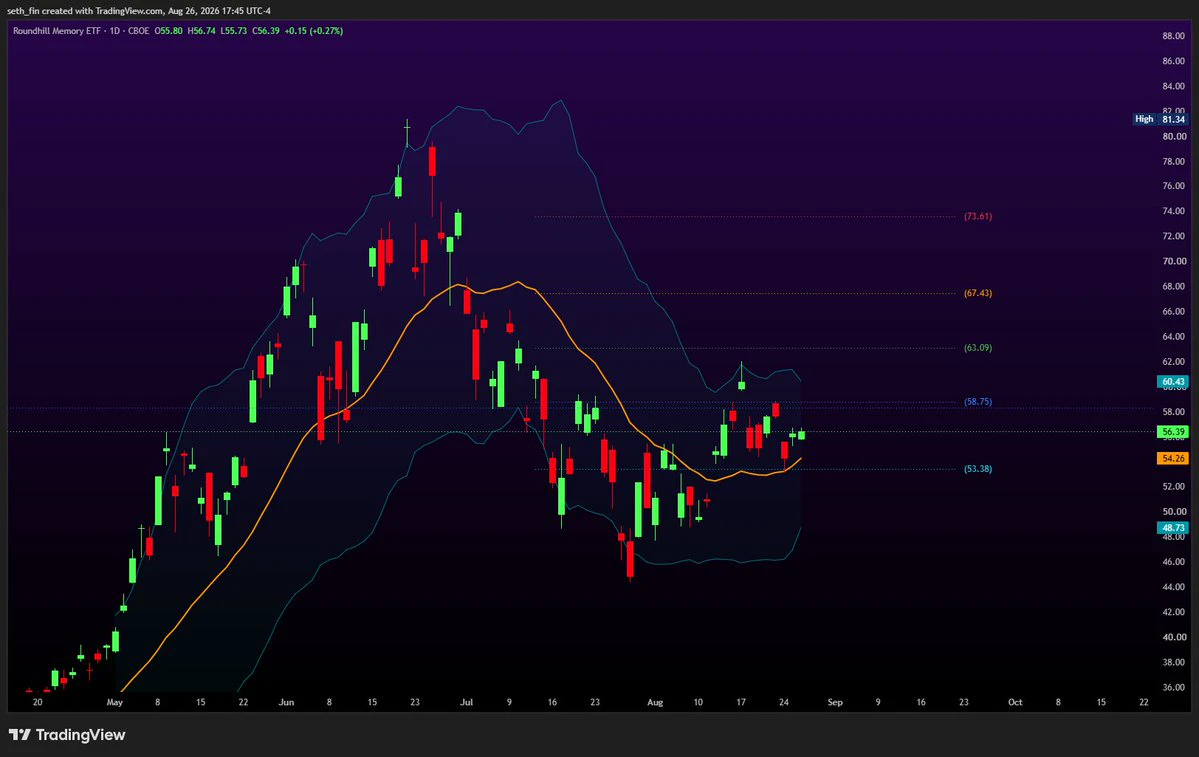The width and height of the screenshot is (1199, 757).
Task: Click the 10 date label on time axis
Action: click(x=698, y=703)
